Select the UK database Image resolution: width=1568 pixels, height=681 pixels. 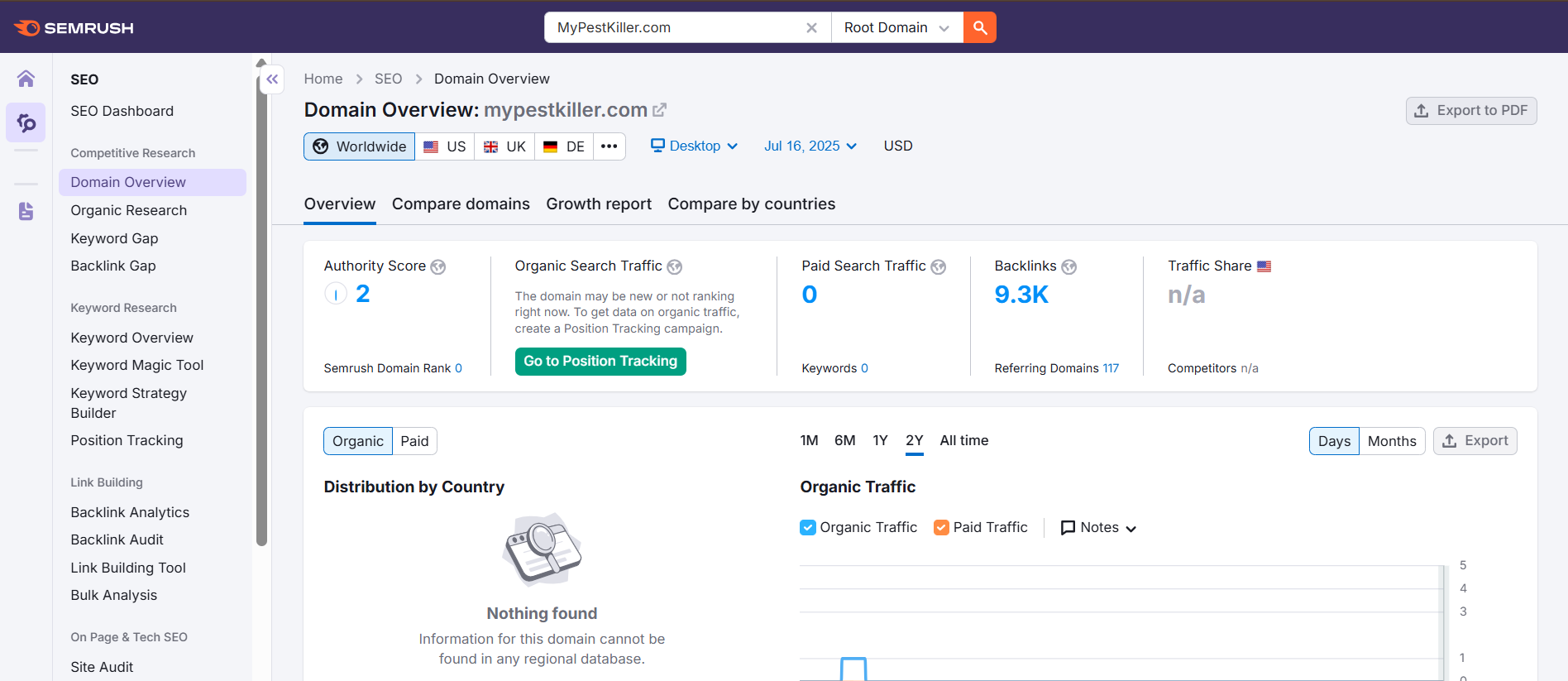[504, 146]
